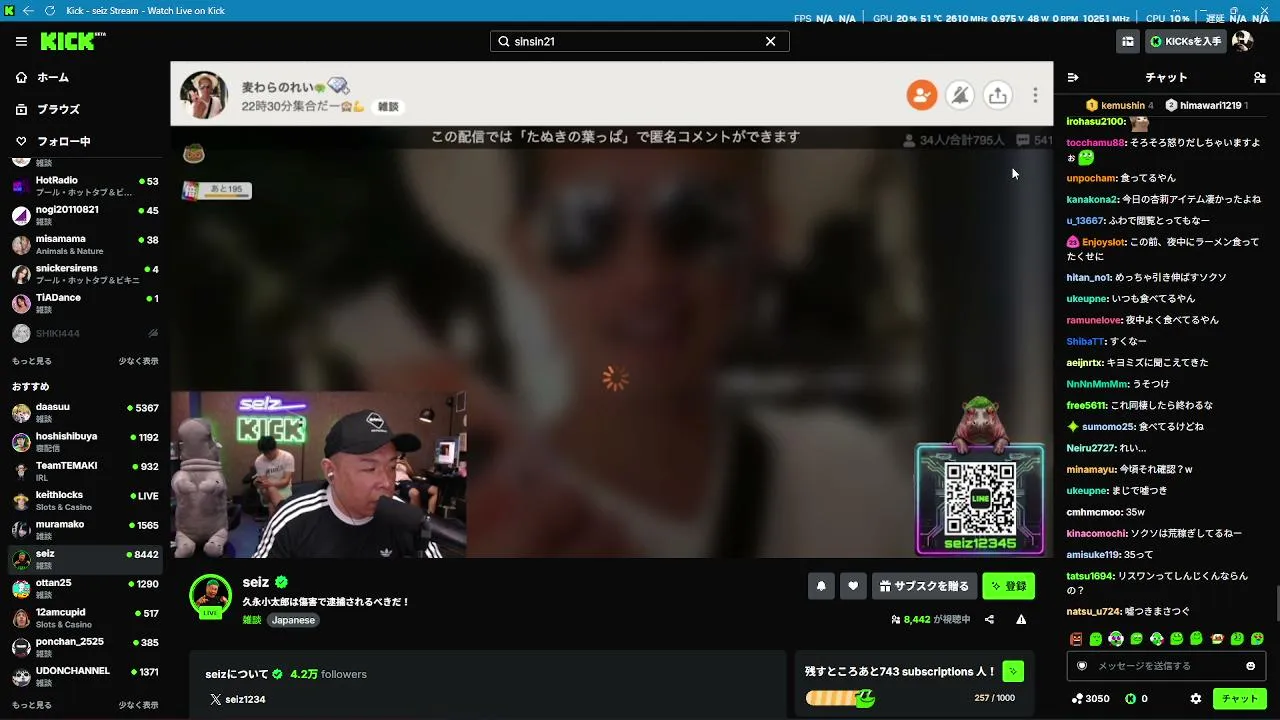Open TIADance channel in sidebar

coord(86,303)
